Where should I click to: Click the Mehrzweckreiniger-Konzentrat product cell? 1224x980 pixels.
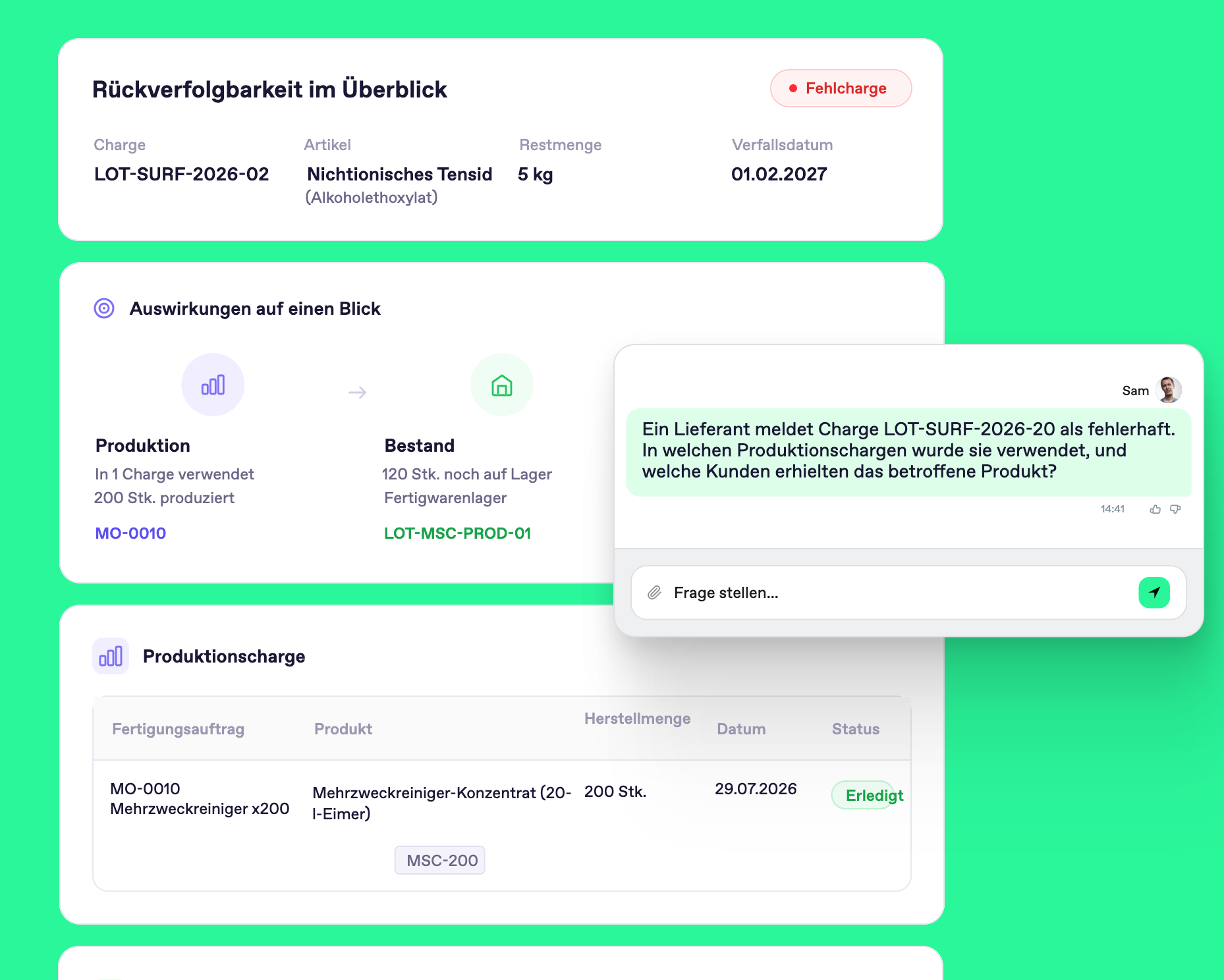[x=441, y=803]
